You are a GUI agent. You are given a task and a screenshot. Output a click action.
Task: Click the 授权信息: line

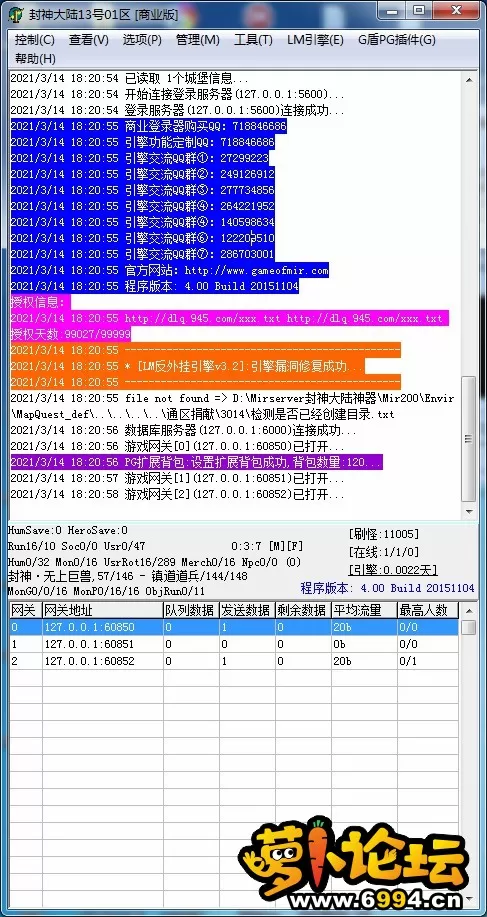pos(40,302)
